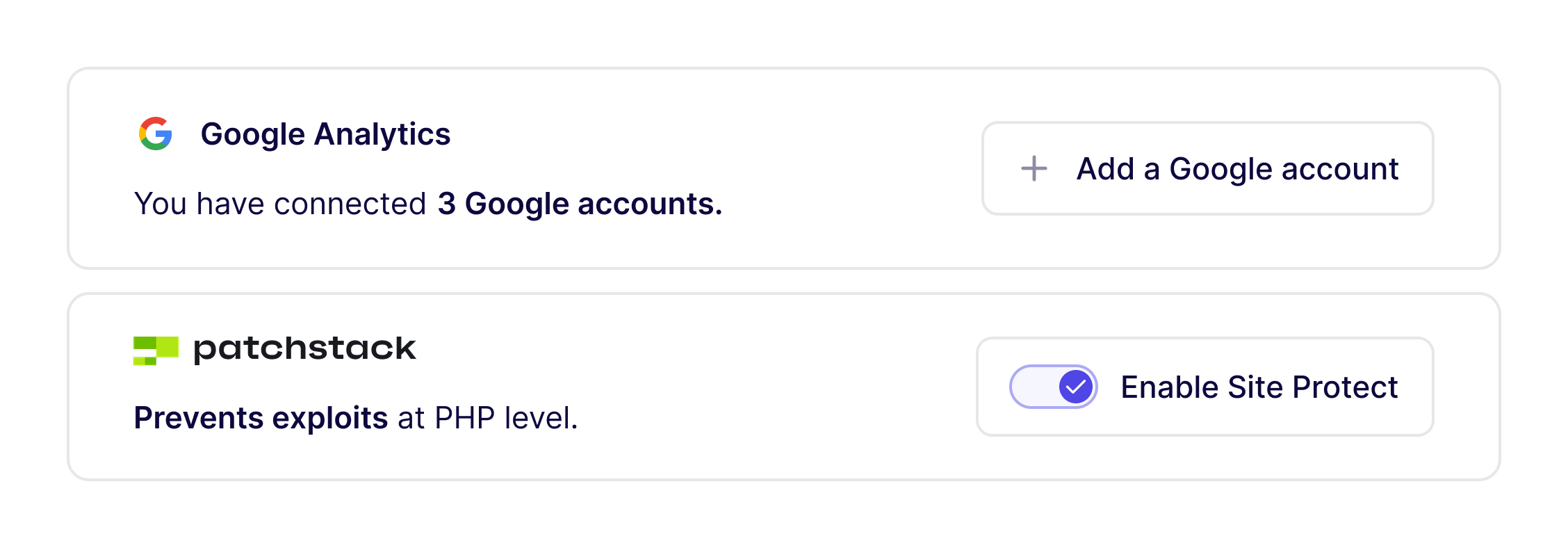This screenshot has height=548, width=1568.
Task: Click the plus sign for adding Google accounts
Action: [x=1034, y=168]
